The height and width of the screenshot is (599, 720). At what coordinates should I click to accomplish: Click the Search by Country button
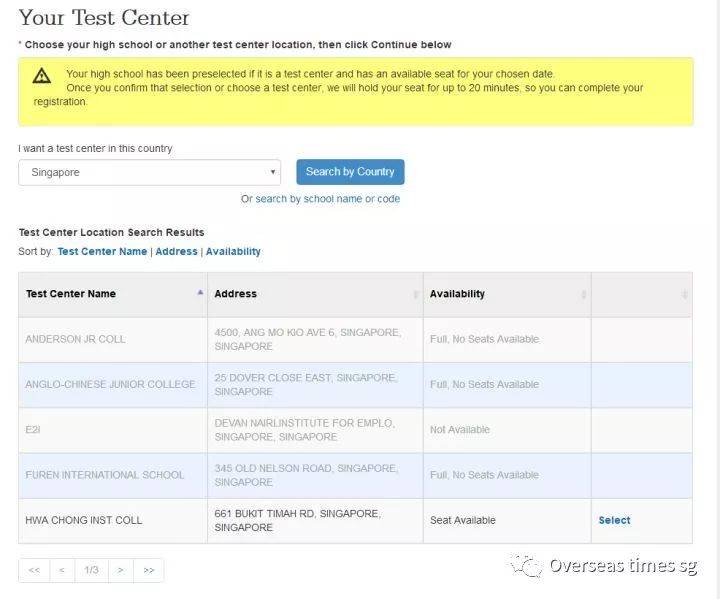350,172
